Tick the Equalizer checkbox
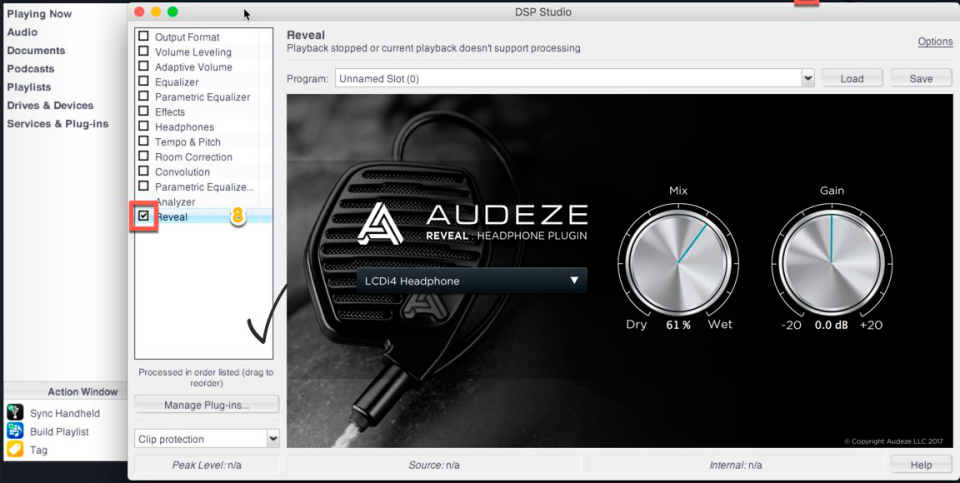This screenshot has width=960, height=483. pos(143,81)
